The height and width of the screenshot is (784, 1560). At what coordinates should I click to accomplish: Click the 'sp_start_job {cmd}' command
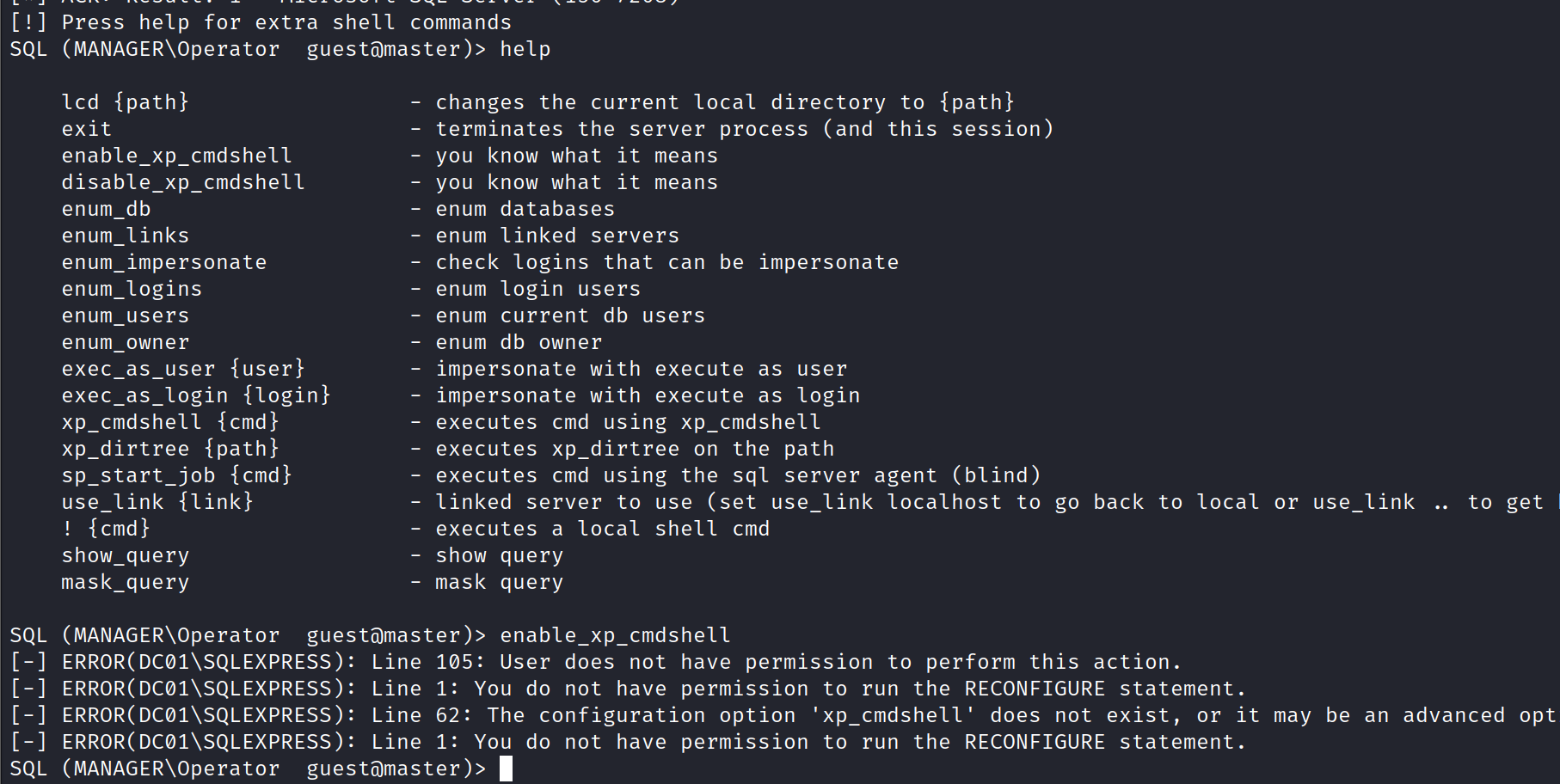pyautogui.click(x=177, y=475)
